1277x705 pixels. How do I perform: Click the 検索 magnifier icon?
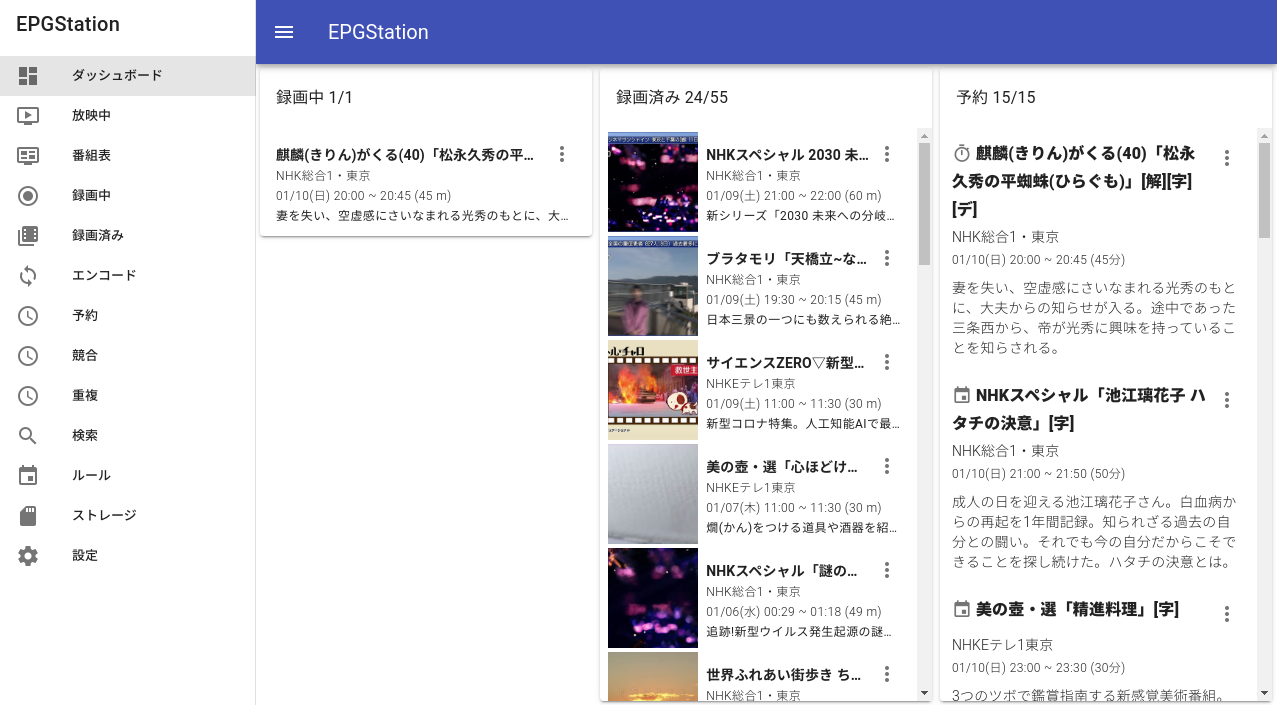pos(28,435)
